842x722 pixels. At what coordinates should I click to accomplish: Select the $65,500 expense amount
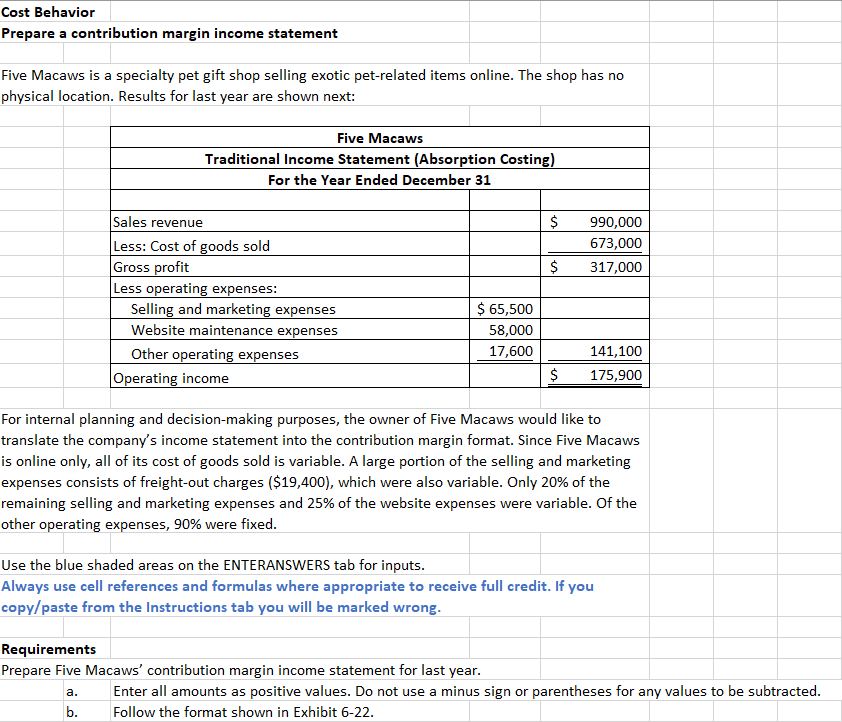click(505, 309)
